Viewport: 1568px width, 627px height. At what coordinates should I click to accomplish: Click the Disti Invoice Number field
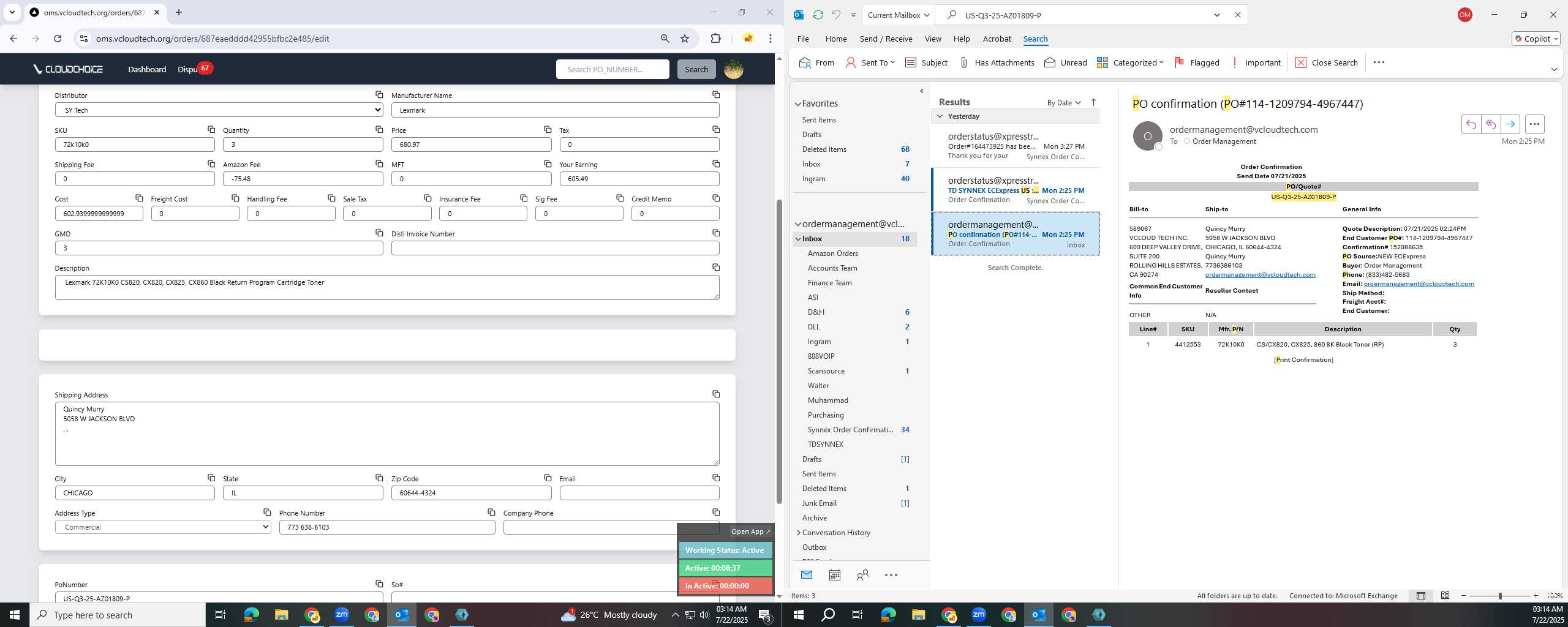(x=555, y=248)
